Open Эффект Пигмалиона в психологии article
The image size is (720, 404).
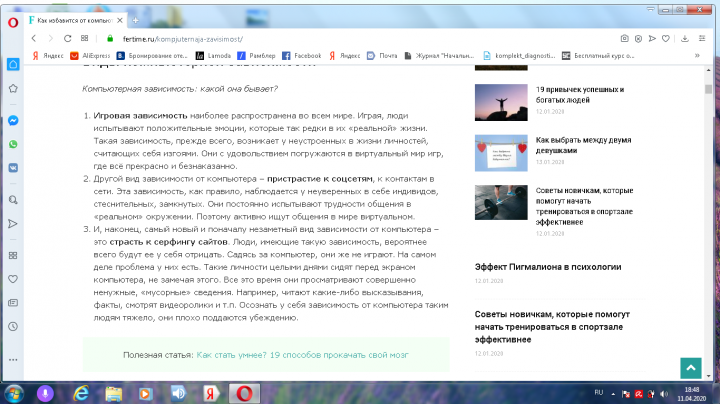tap(548, 267)
